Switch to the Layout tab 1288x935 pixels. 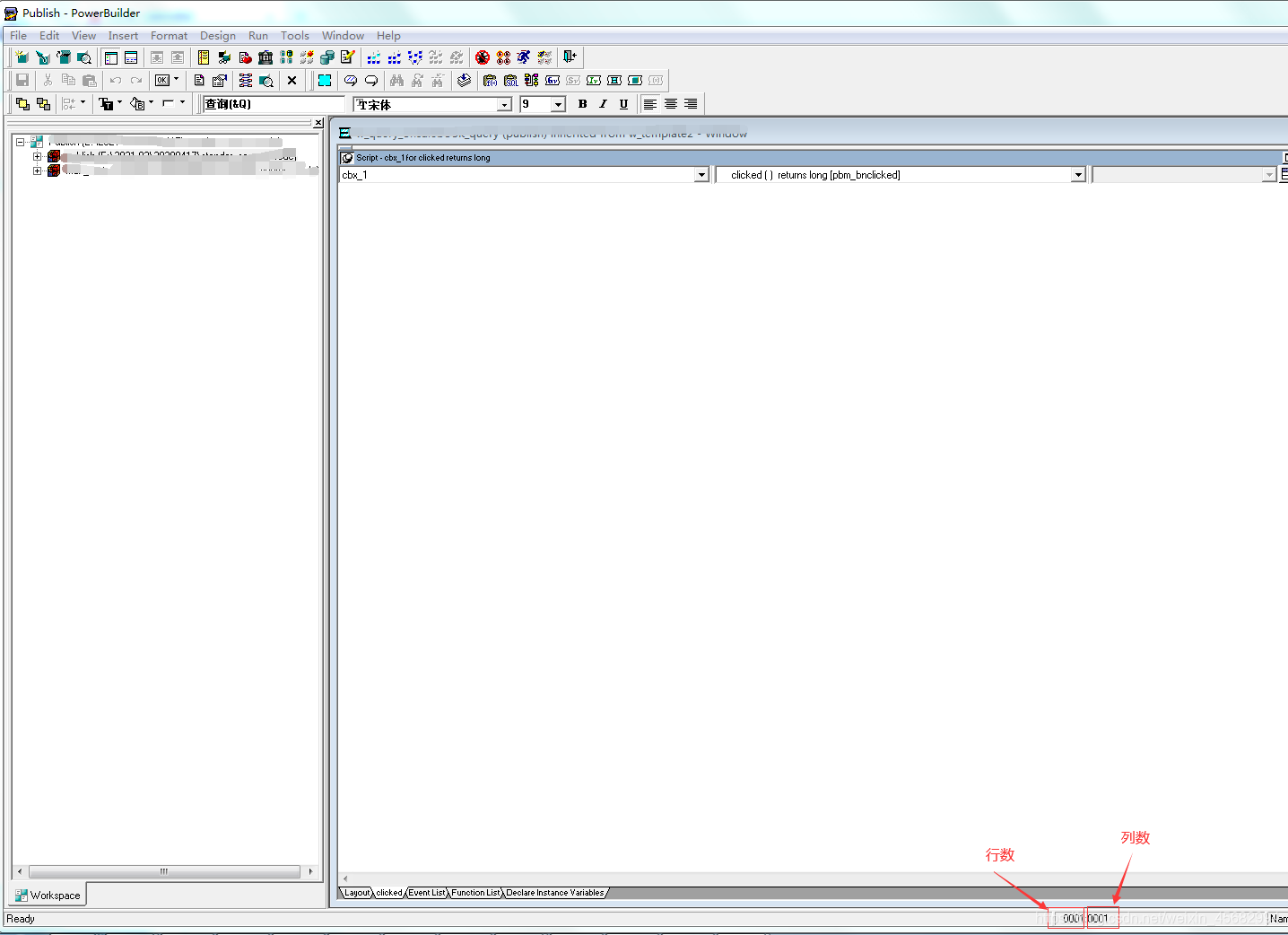(357, 893)
